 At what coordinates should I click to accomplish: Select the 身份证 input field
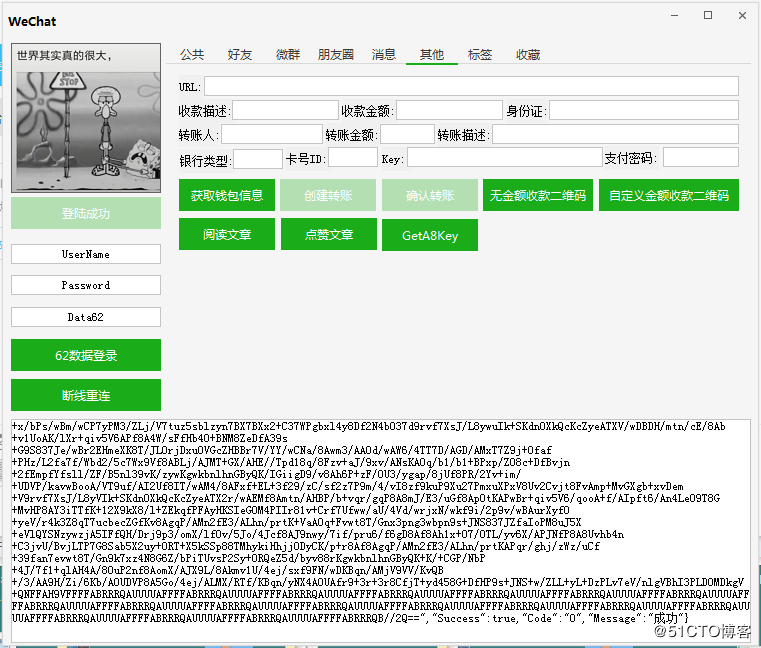644,110
